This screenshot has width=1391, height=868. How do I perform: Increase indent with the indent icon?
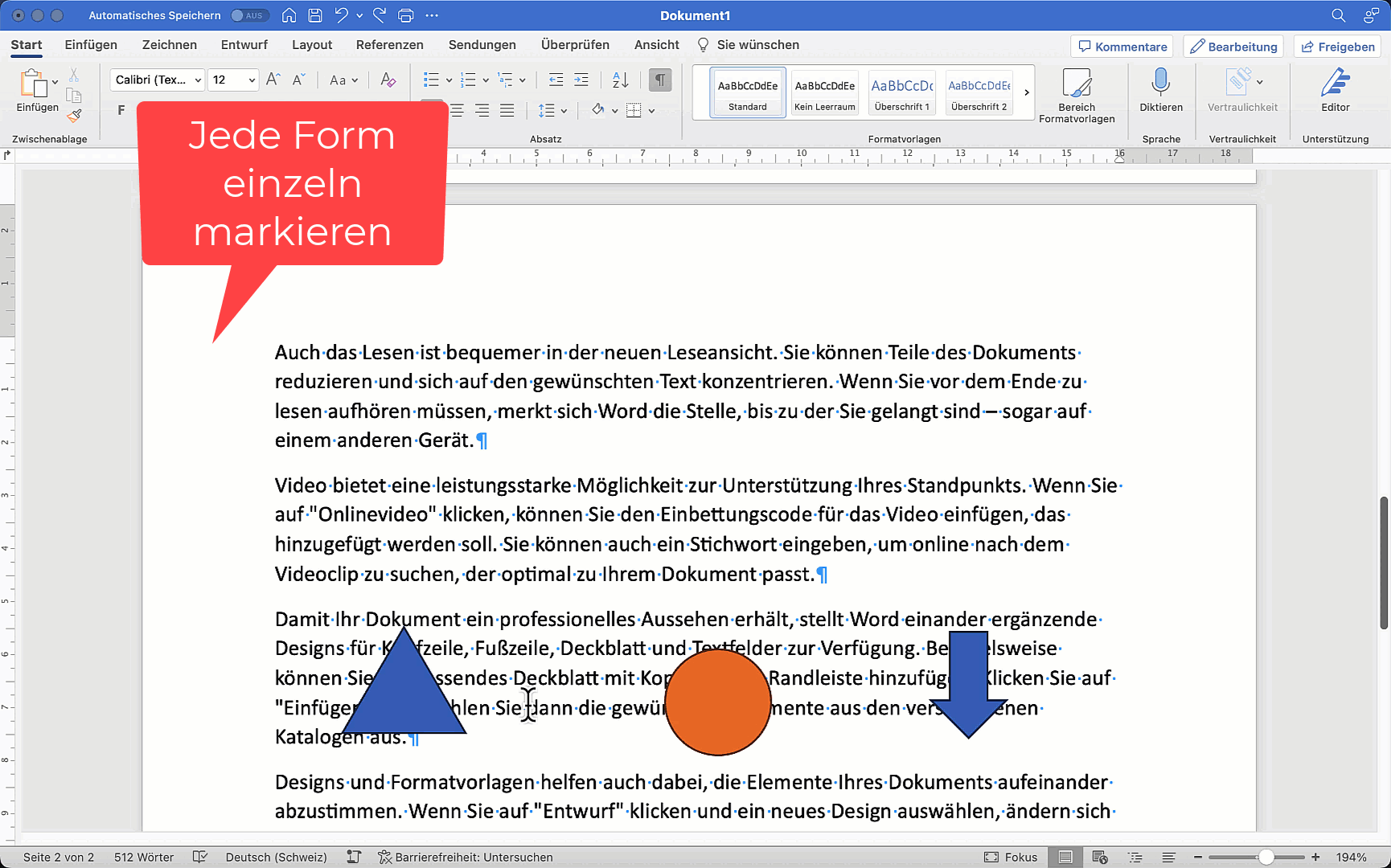[581, 80]
